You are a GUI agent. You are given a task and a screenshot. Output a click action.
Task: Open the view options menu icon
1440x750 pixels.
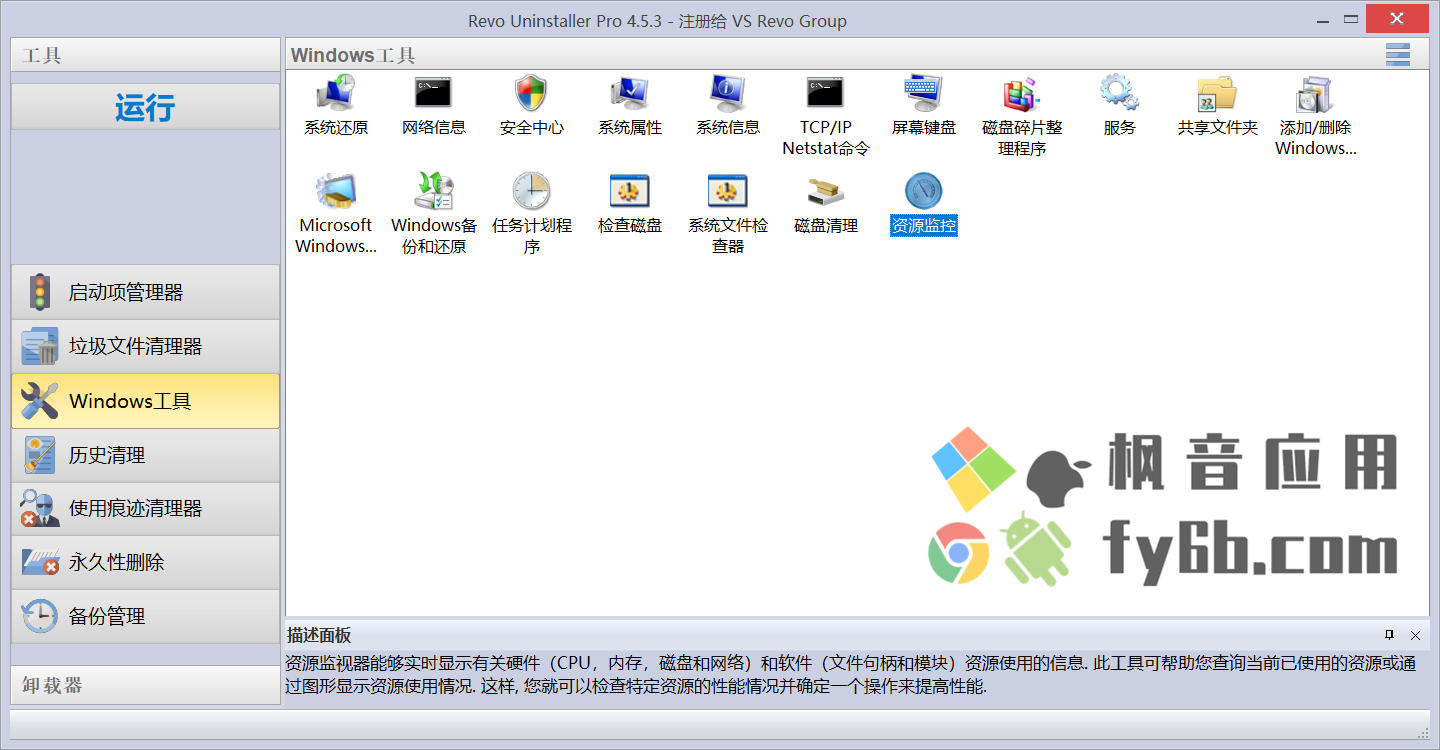[x=1398, y=55]
